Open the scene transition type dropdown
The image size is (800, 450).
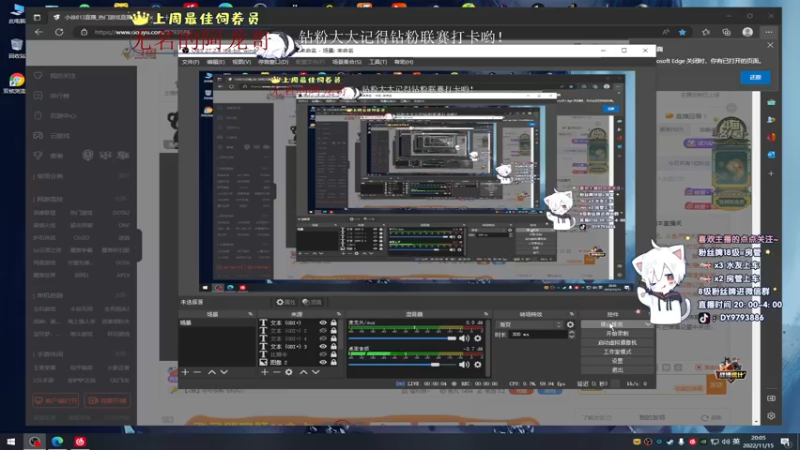530,324
